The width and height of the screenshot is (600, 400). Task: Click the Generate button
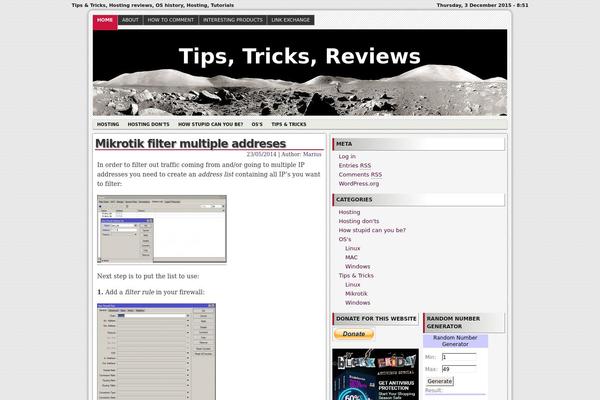point(439,381)
